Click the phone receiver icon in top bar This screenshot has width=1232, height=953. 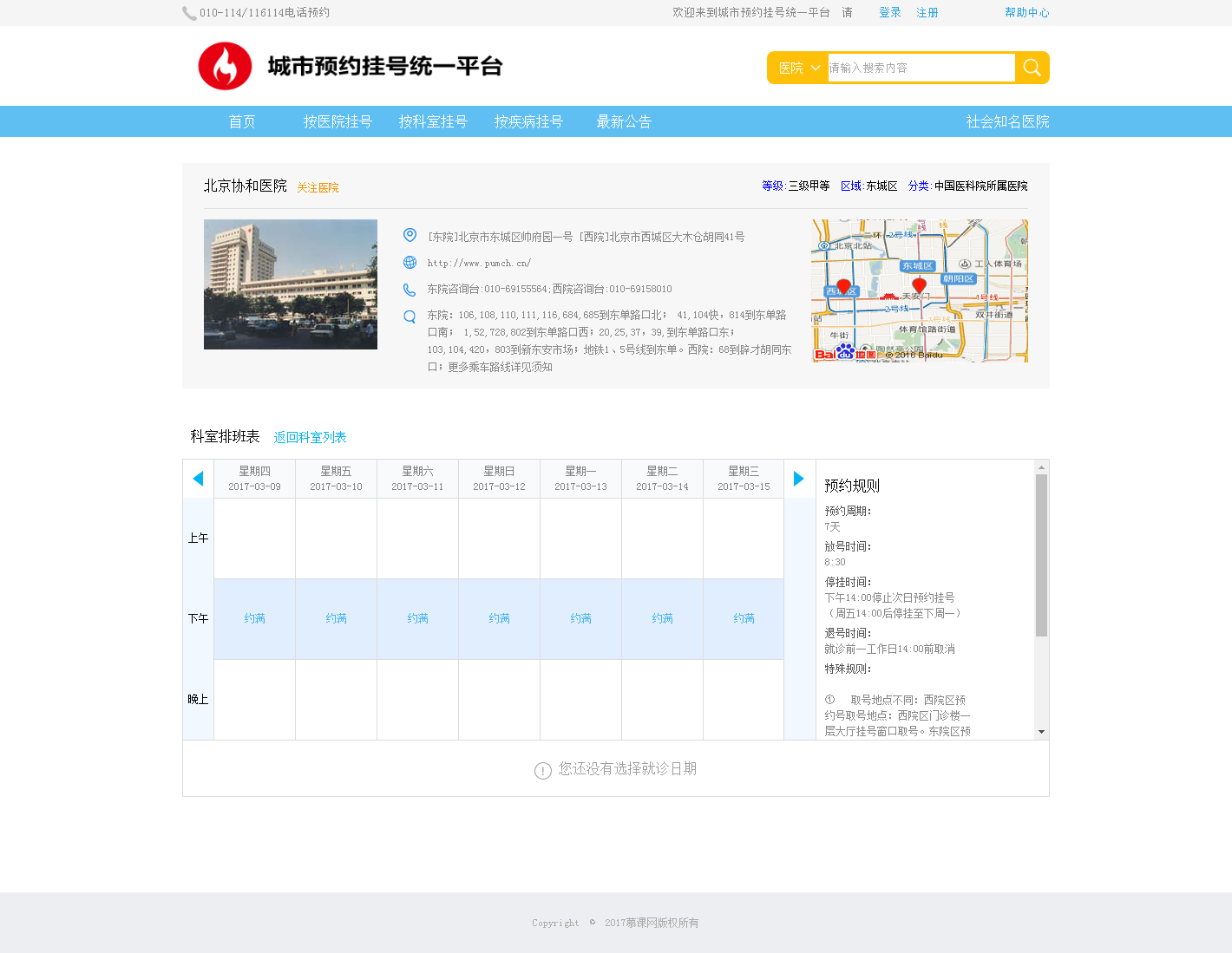187,12
